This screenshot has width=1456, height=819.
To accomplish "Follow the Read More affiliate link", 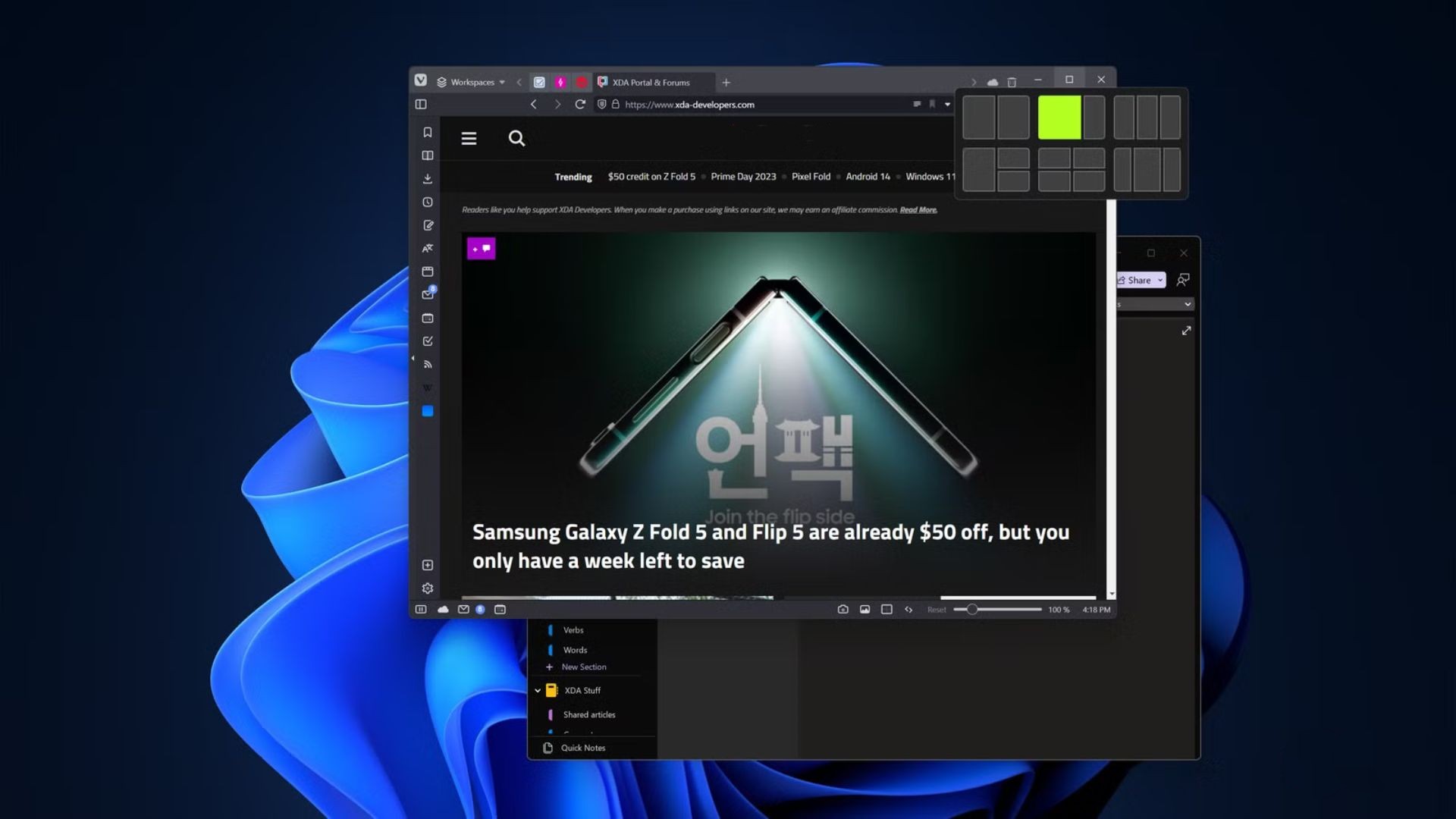I will pyautogui.click(x=918, y=210).
